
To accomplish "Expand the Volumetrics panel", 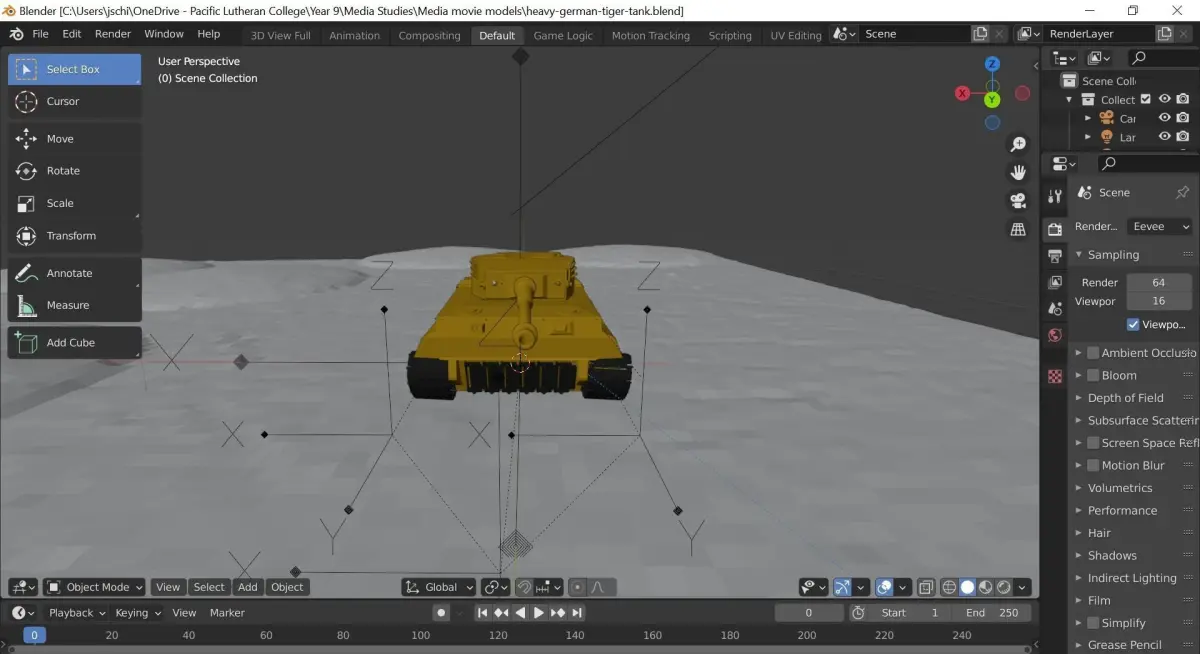I will pos(1079,488).
